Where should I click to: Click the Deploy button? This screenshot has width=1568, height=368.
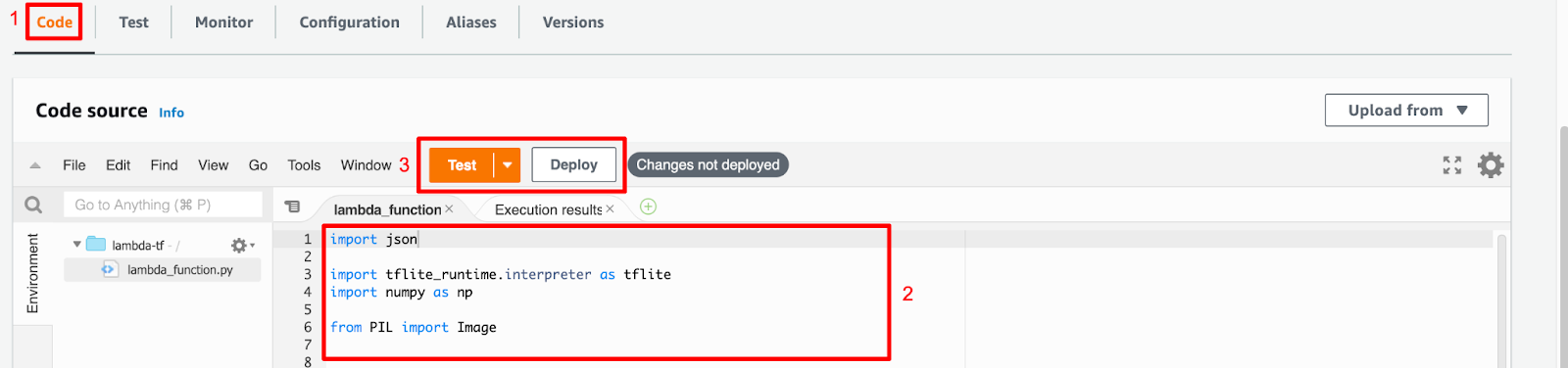(x=573, y=164)
